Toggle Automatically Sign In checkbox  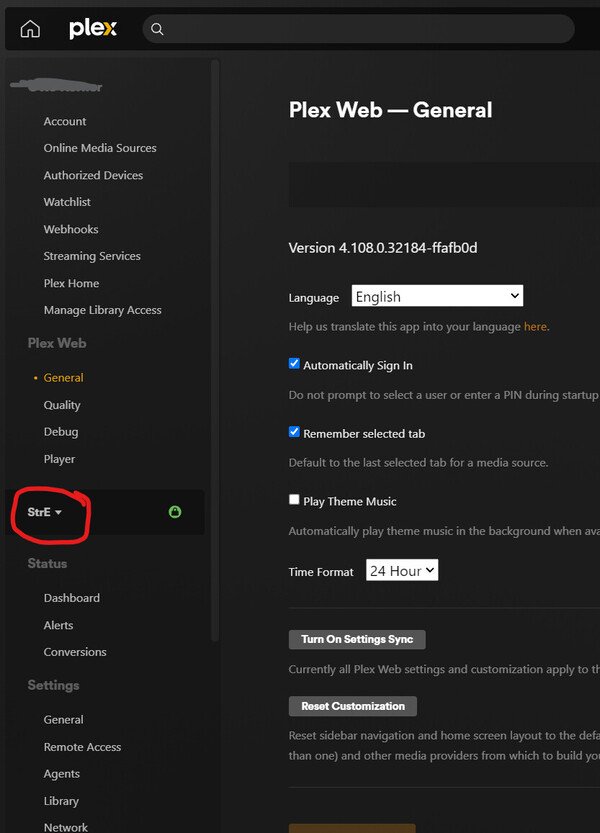click(x=294, y=363)
